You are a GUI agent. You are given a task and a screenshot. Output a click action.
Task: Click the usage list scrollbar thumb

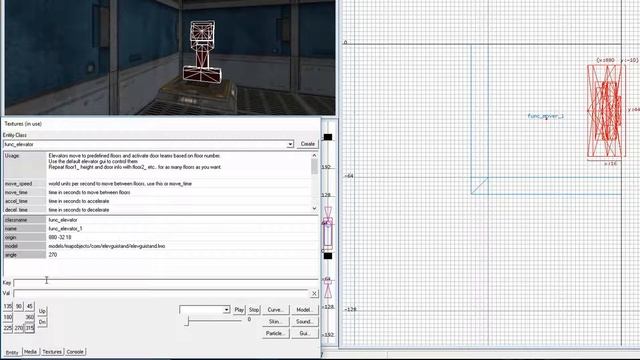pyautogui.click(x=314, y=167)
